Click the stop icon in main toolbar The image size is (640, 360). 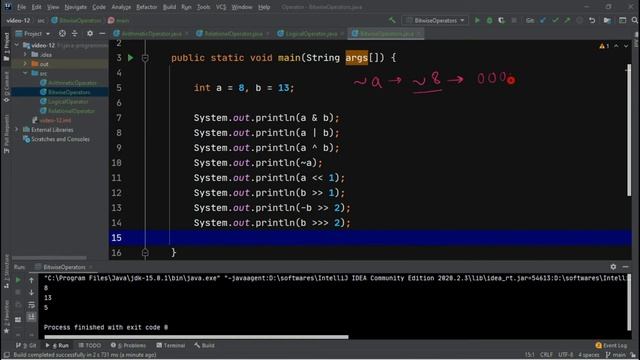tap(514, 20)
